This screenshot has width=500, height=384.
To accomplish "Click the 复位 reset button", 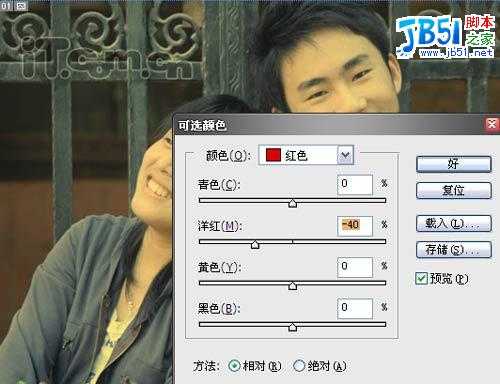I will (454, 190).
